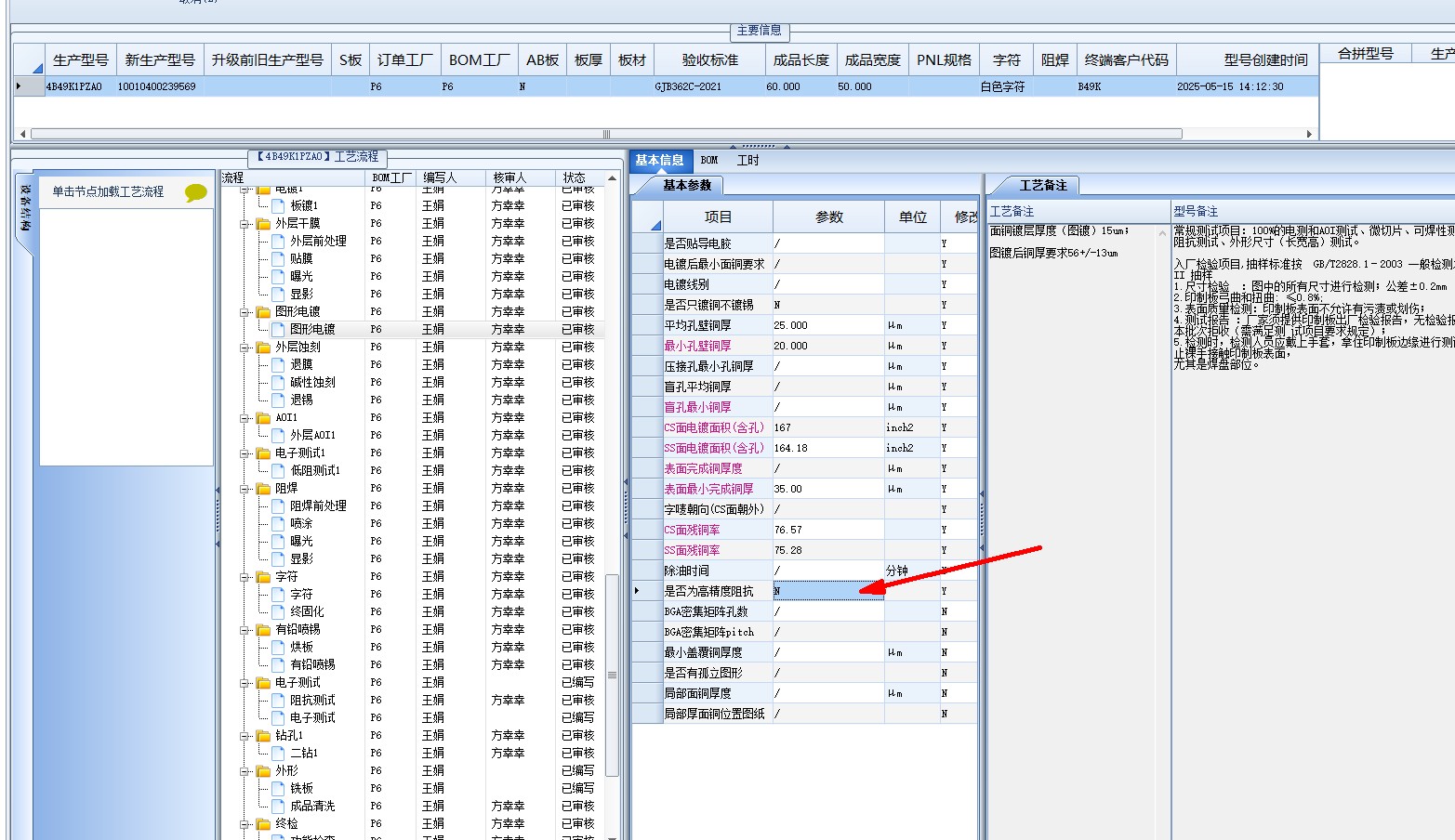Click the 编写人 column header in the 工艺流程 tree
Screen dimensions: 1455x840
[x=450, y=177]
